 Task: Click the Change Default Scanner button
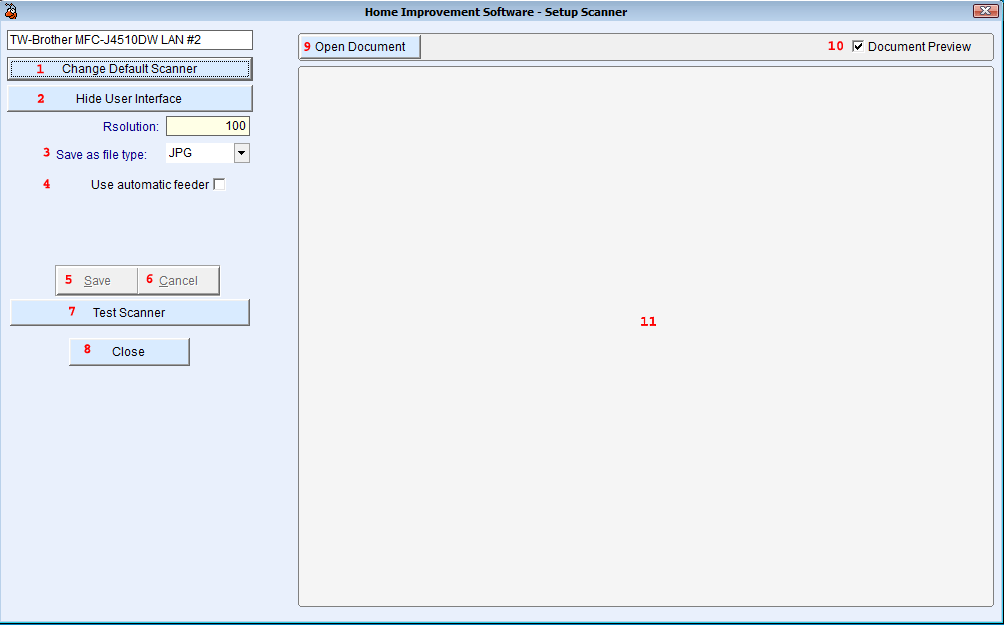point(129,69)
